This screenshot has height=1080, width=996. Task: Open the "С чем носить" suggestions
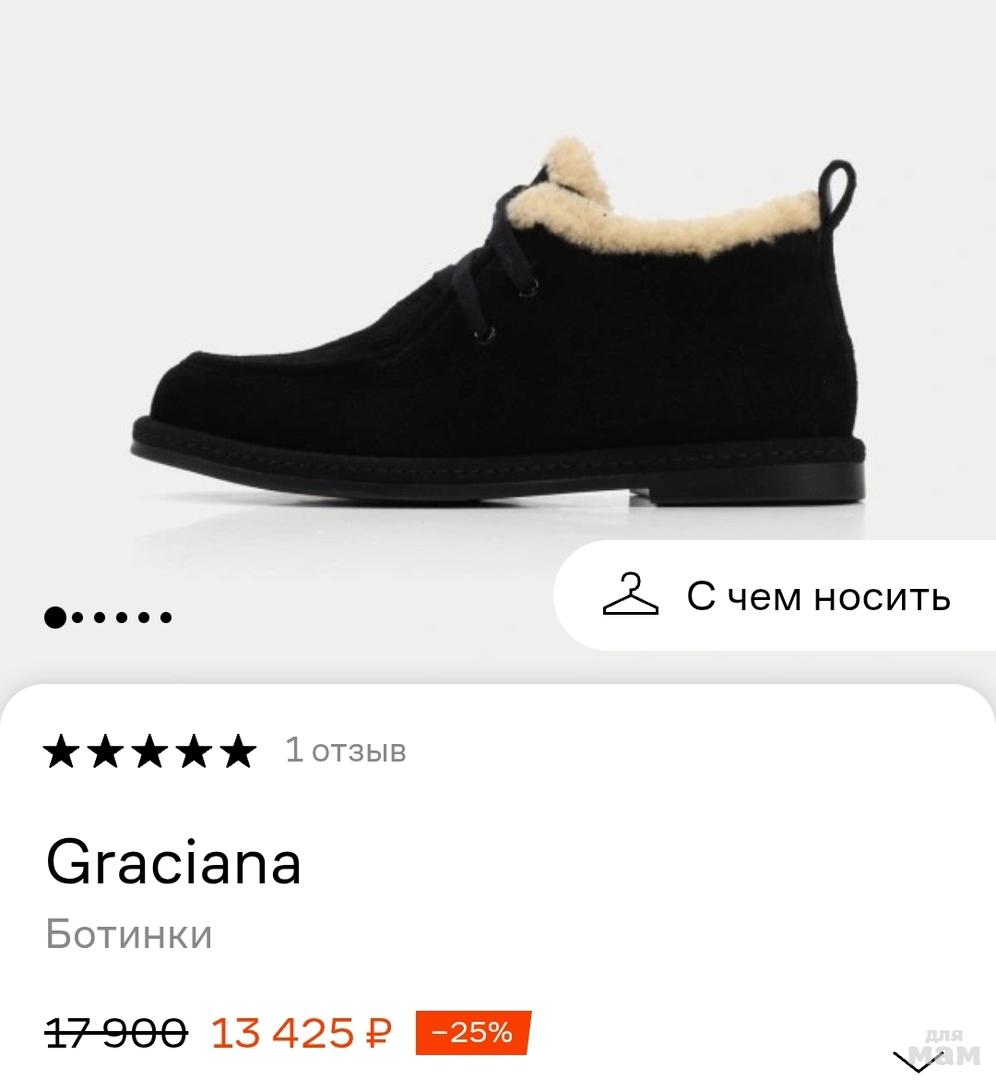(817, 597)
